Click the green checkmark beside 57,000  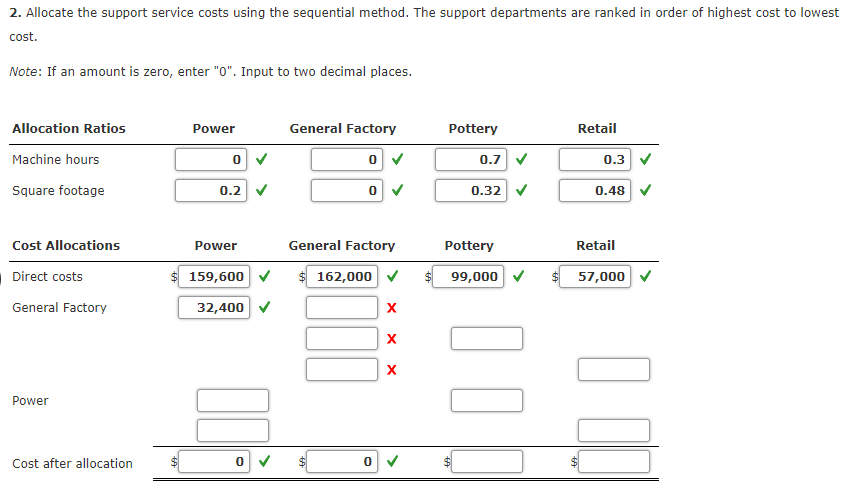click(645, 276)
